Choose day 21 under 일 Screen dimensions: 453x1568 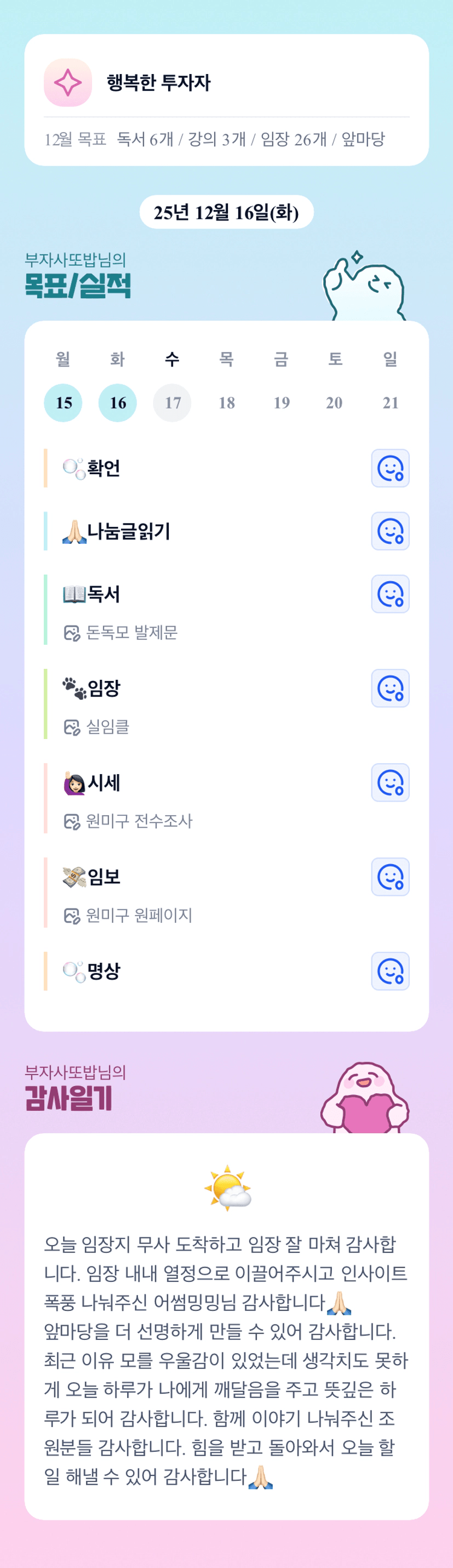391,402
